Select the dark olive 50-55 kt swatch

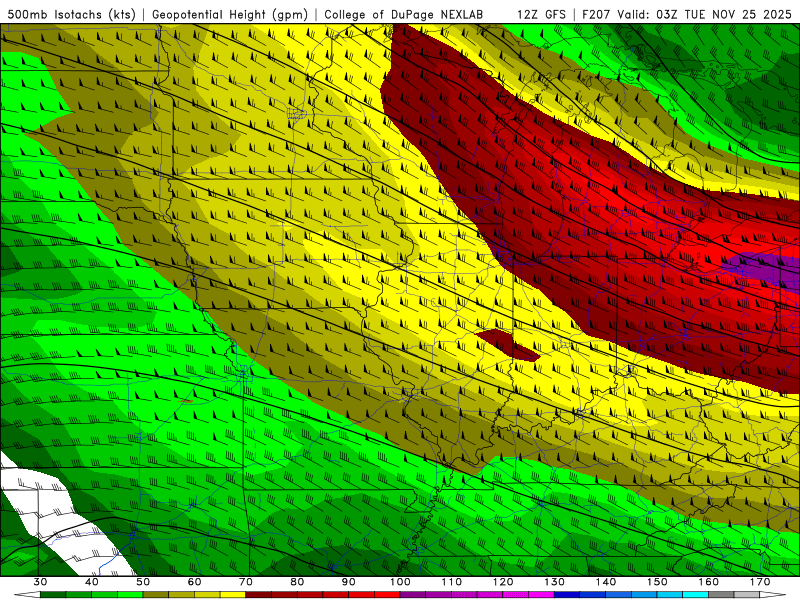click(156, 595)
